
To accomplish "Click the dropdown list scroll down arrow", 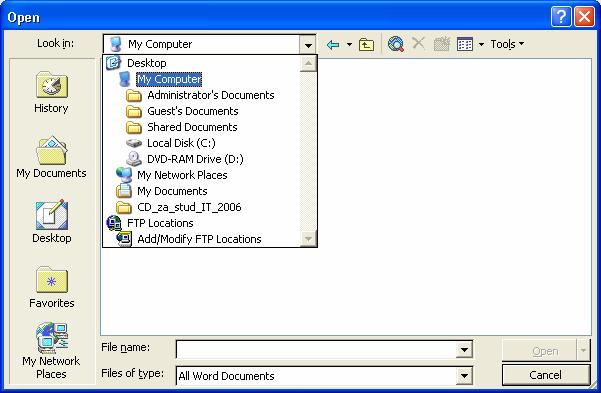I will [308, 238].
